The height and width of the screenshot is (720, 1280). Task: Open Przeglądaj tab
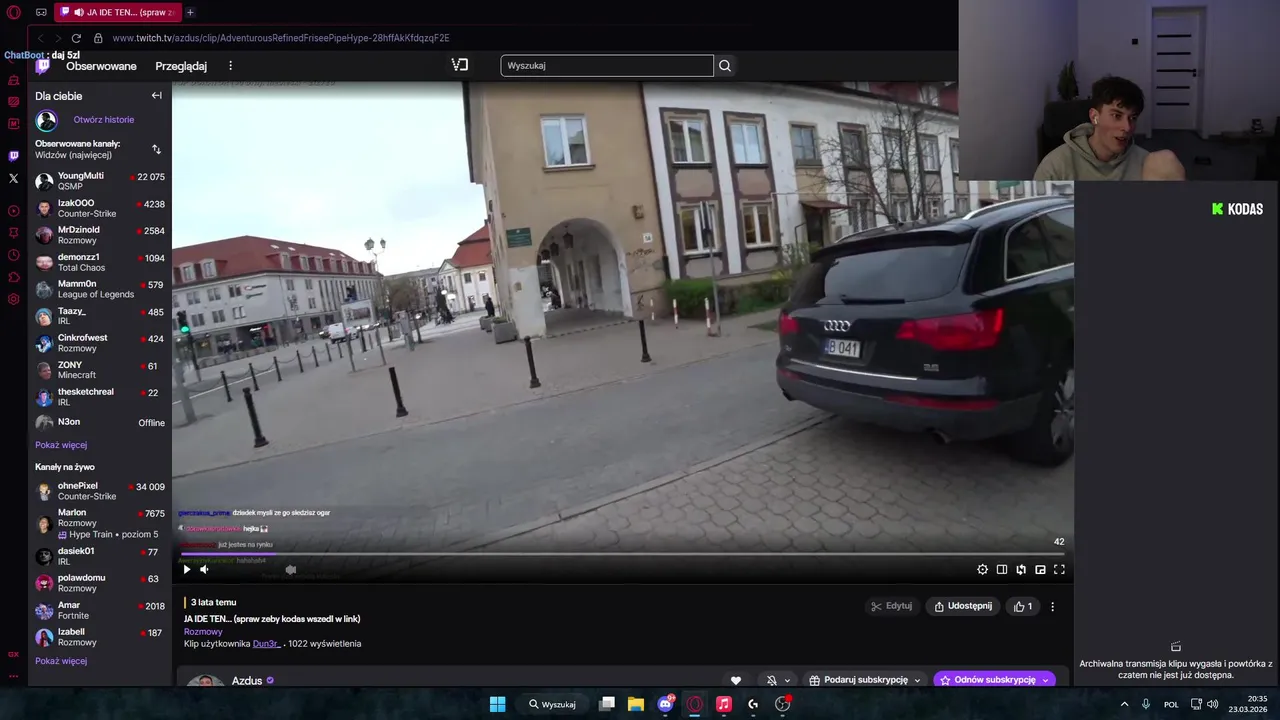click(x=181, y=66)
